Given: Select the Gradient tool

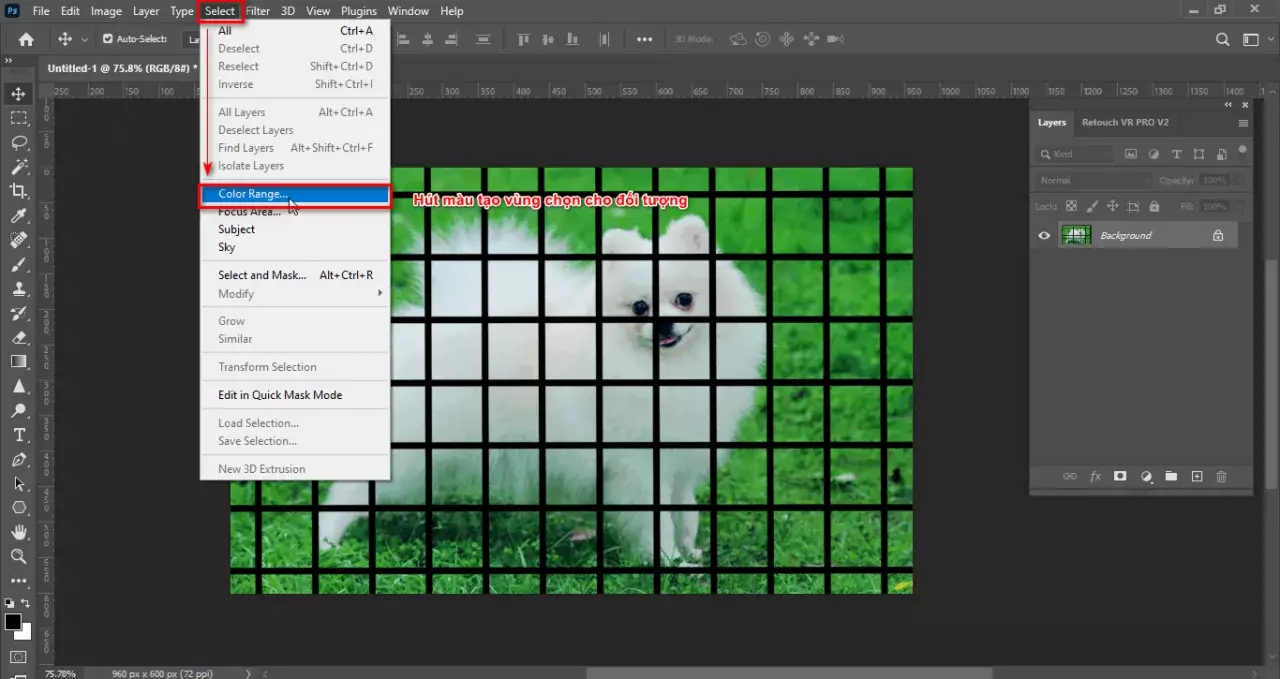Looking at the screenshot, I should point(18,363).
